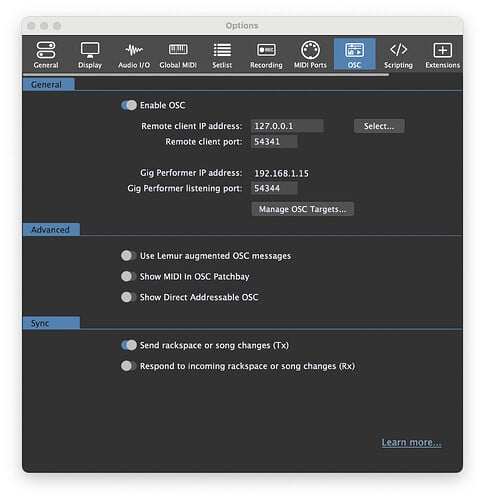Select the OSC options icon

point(354,54)
